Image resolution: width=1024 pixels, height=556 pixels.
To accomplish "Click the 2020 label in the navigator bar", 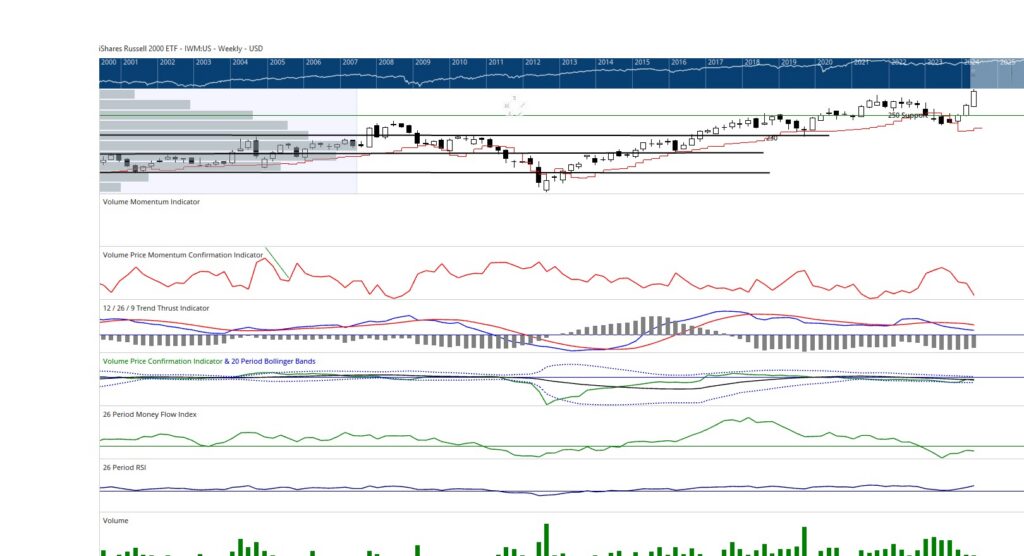I will 825,62.
